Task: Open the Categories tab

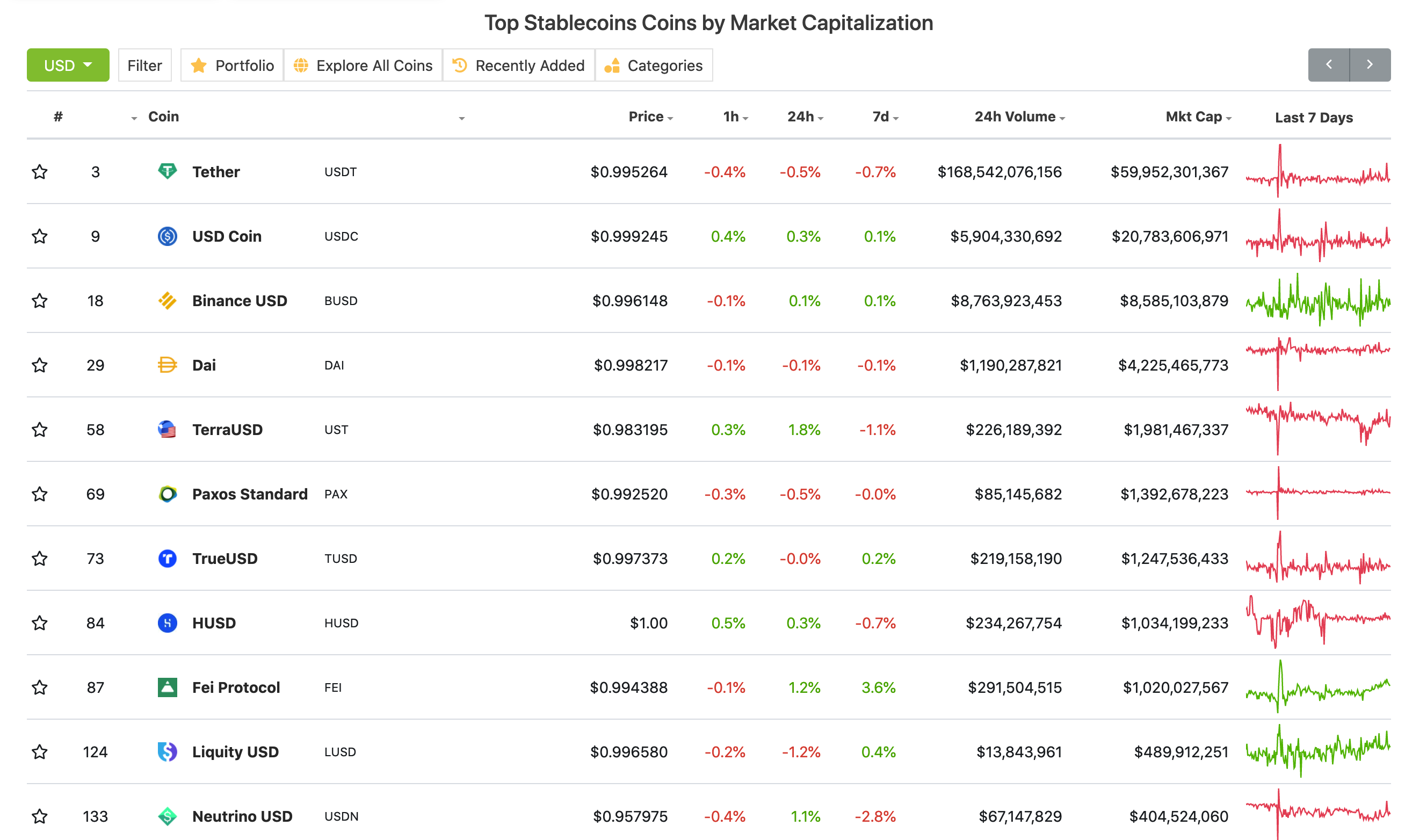Action: [x=654, y=65]
